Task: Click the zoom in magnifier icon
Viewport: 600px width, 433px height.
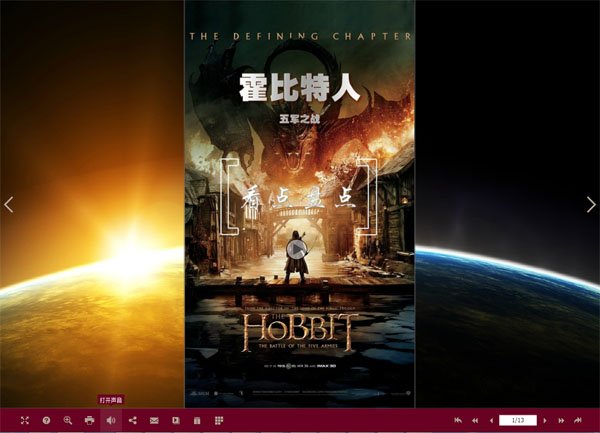Action: 68,420
